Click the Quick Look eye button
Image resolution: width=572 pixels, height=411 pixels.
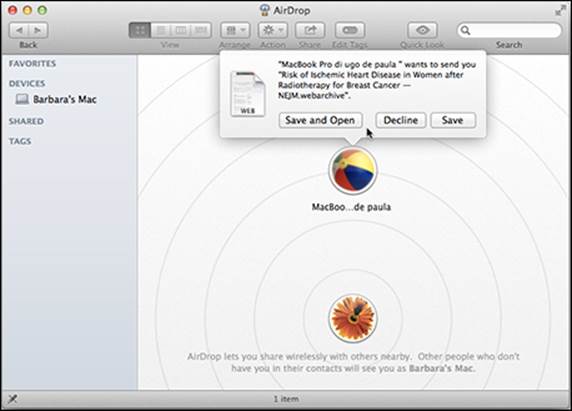(x=422, y=30)
